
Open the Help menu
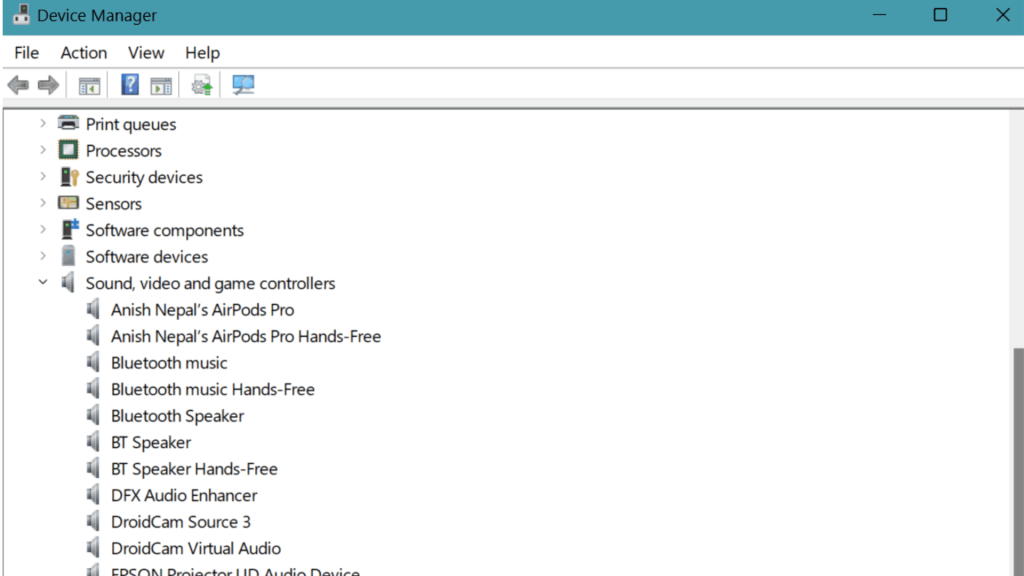coord(202,52)
